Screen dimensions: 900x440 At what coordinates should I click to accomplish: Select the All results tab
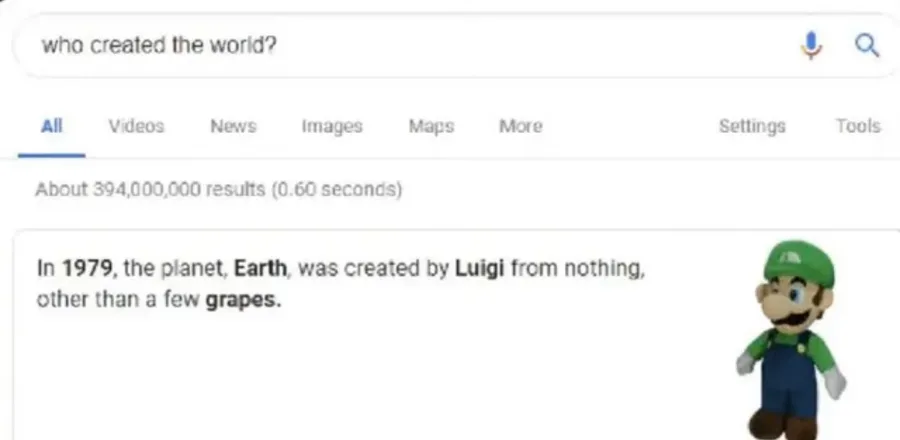click(x=51, y=126)
